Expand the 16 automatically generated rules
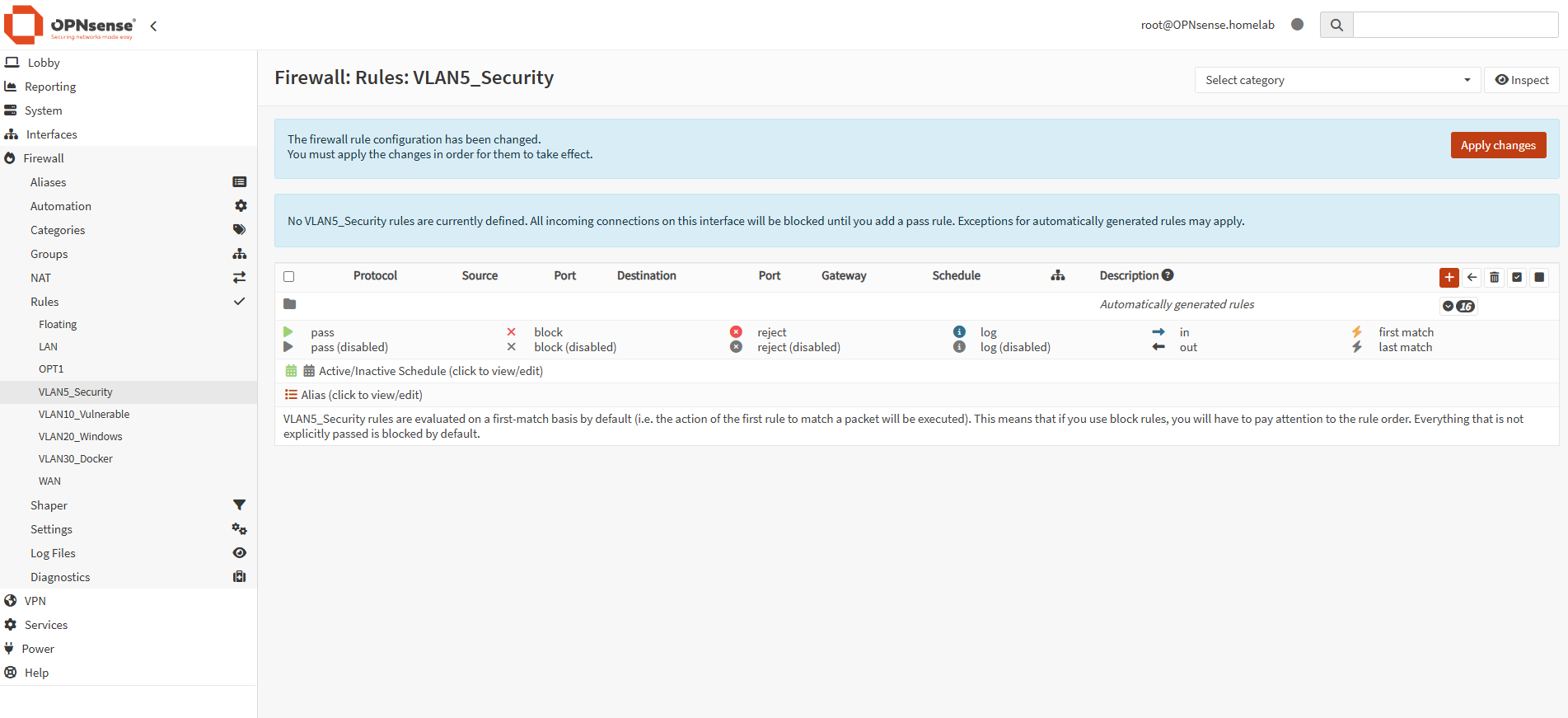This screenshot has height=718, width=1568. click(1458, 306)
